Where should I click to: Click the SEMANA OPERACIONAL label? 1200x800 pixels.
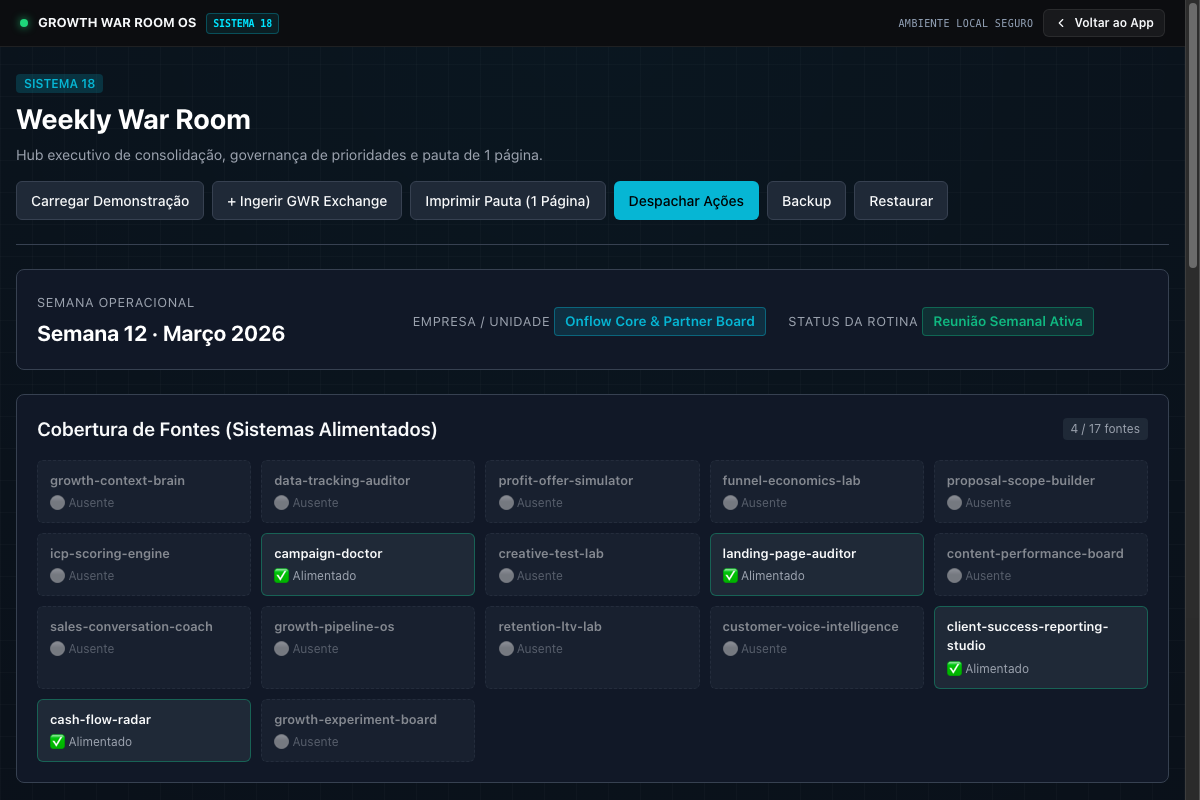click(x=116, y=303)
